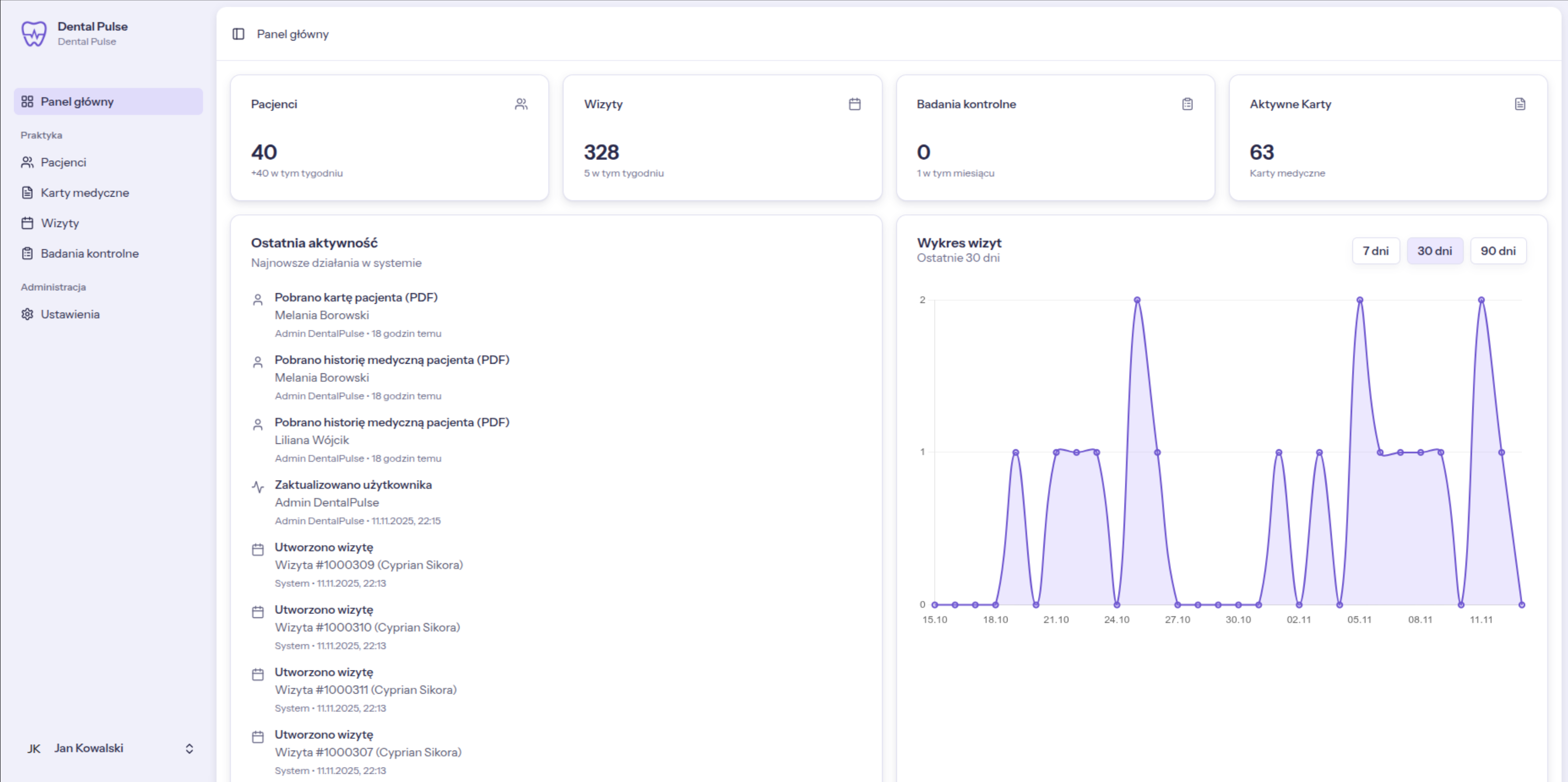Open Badania kontrolne sidebar item
This screenshot has width=1568, height=782.
tap(89, 254)
